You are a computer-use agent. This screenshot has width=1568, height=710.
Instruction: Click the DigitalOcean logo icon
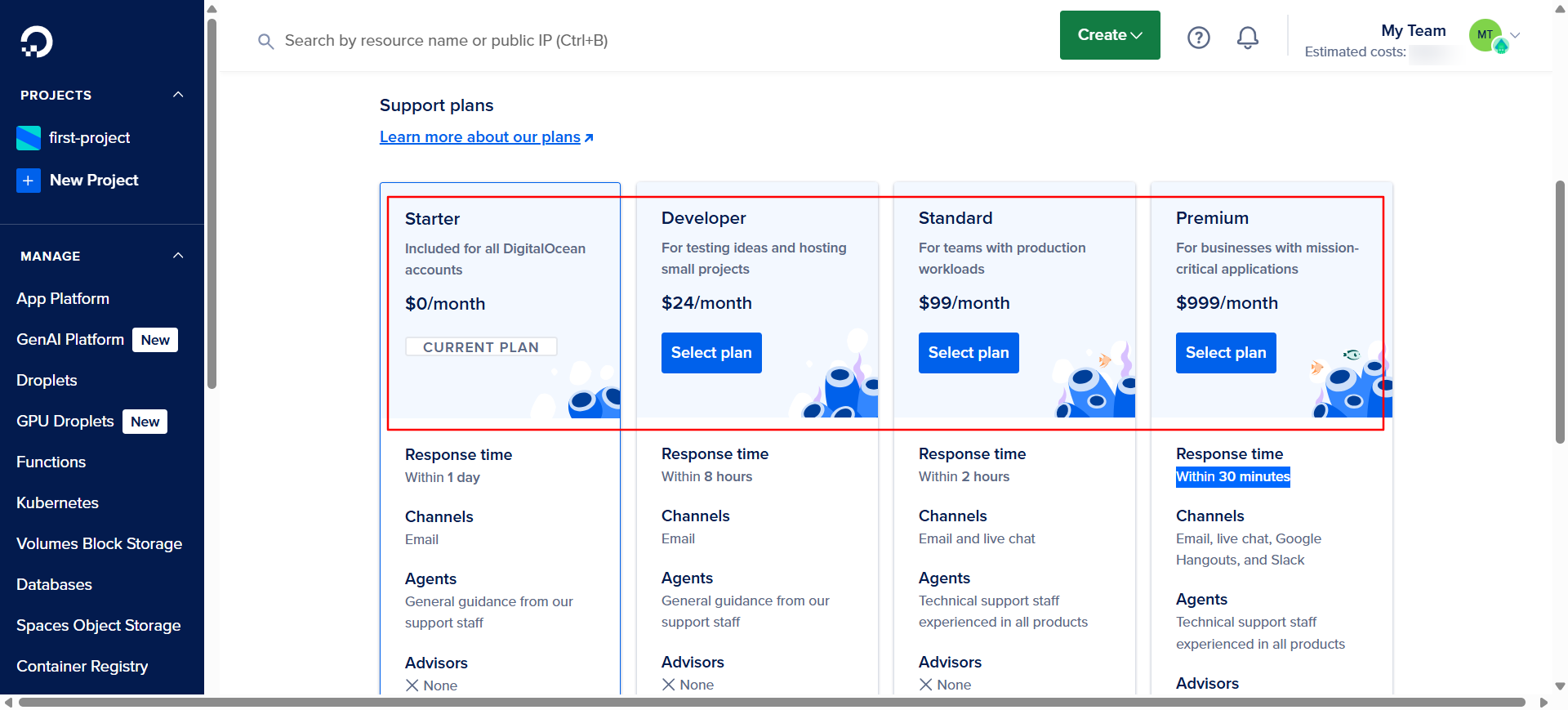(37, 42)
